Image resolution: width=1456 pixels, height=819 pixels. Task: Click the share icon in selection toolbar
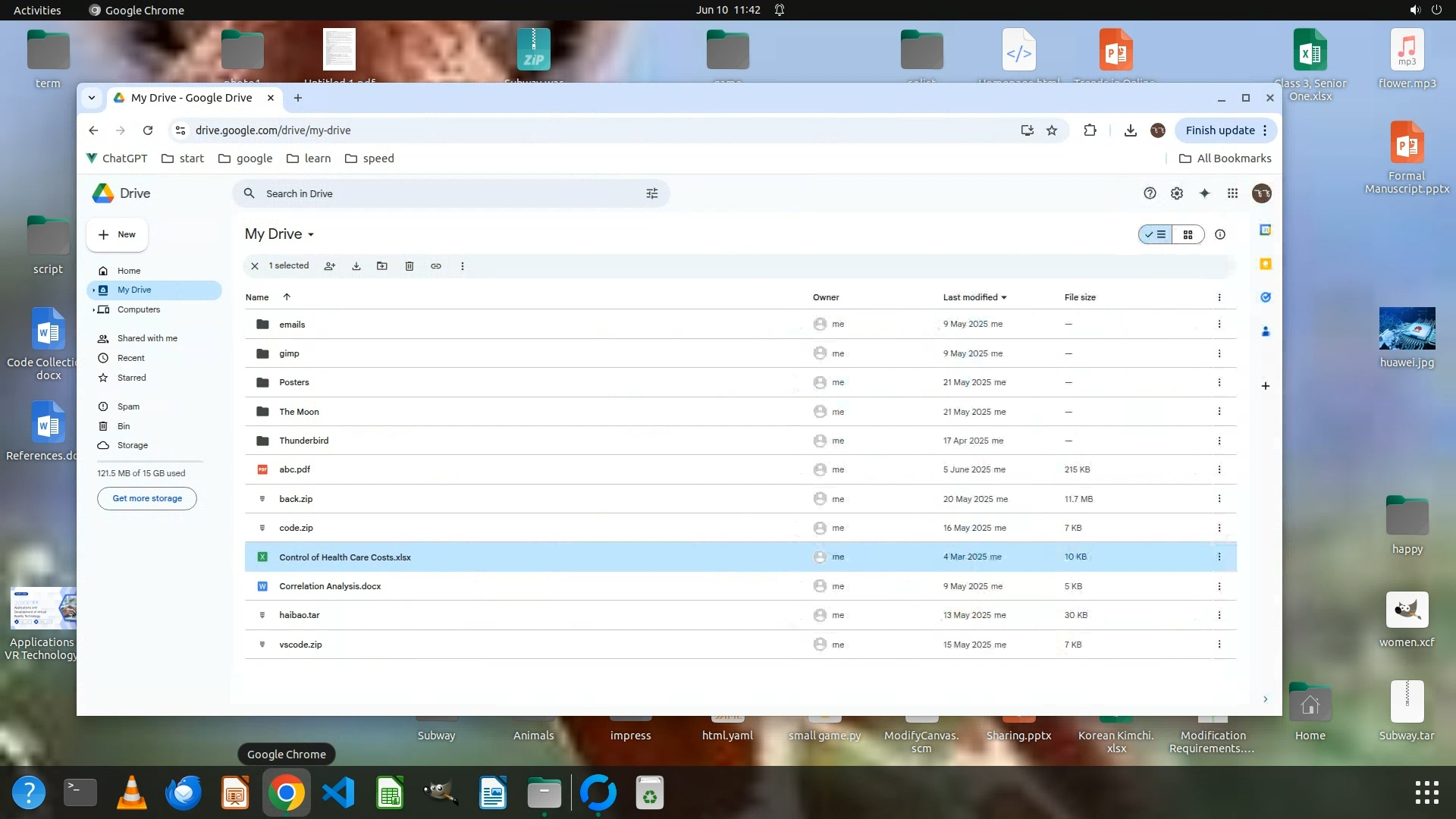[330, 266]
